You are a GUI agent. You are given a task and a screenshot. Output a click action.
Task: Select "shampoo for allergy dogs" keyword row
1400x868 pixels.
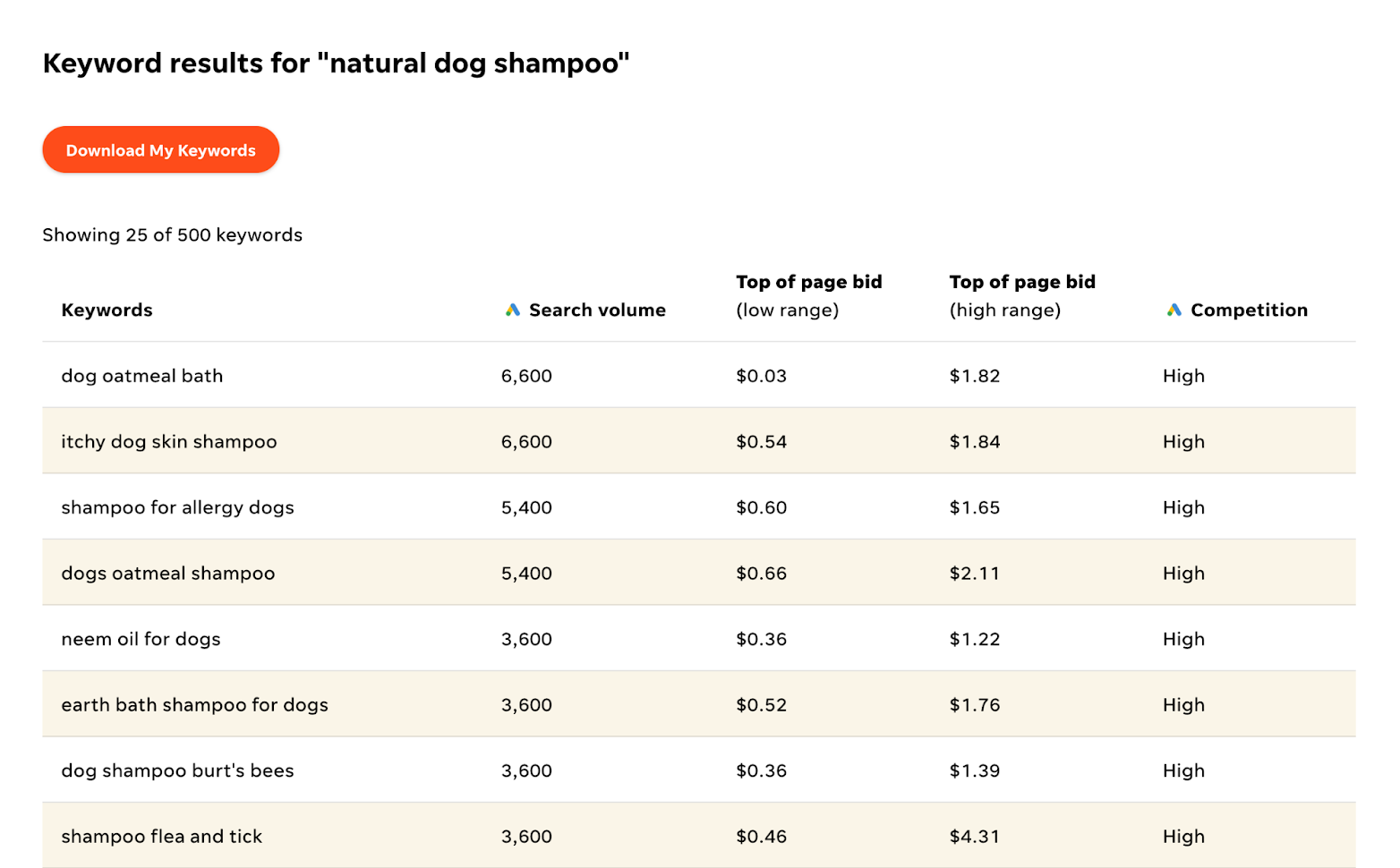point(177,507)
